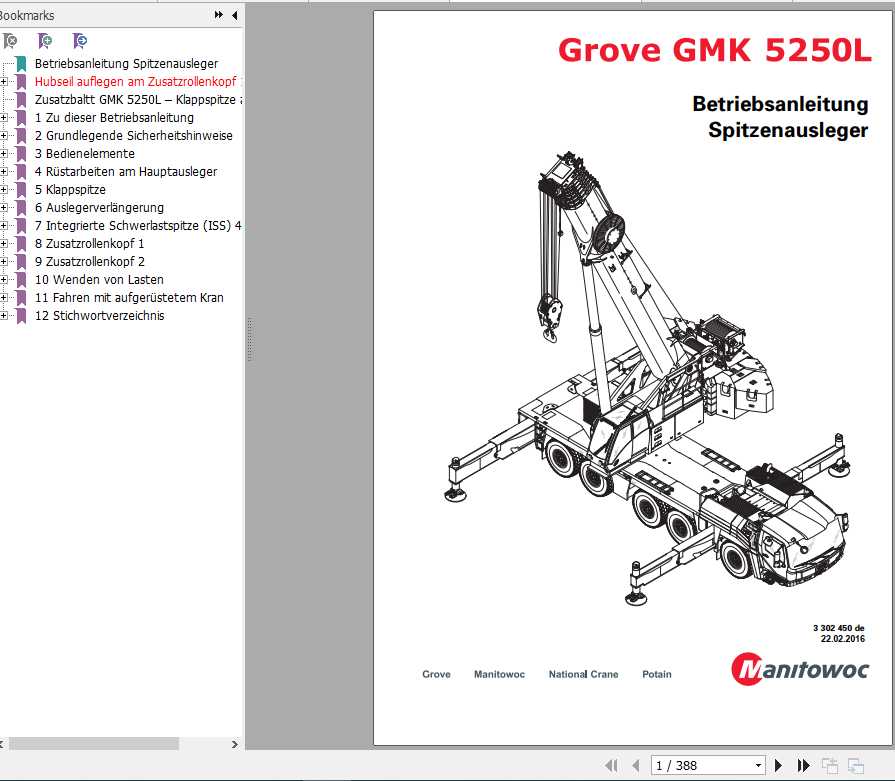
Task: Click the last page navigation icon
Action: 804,766
